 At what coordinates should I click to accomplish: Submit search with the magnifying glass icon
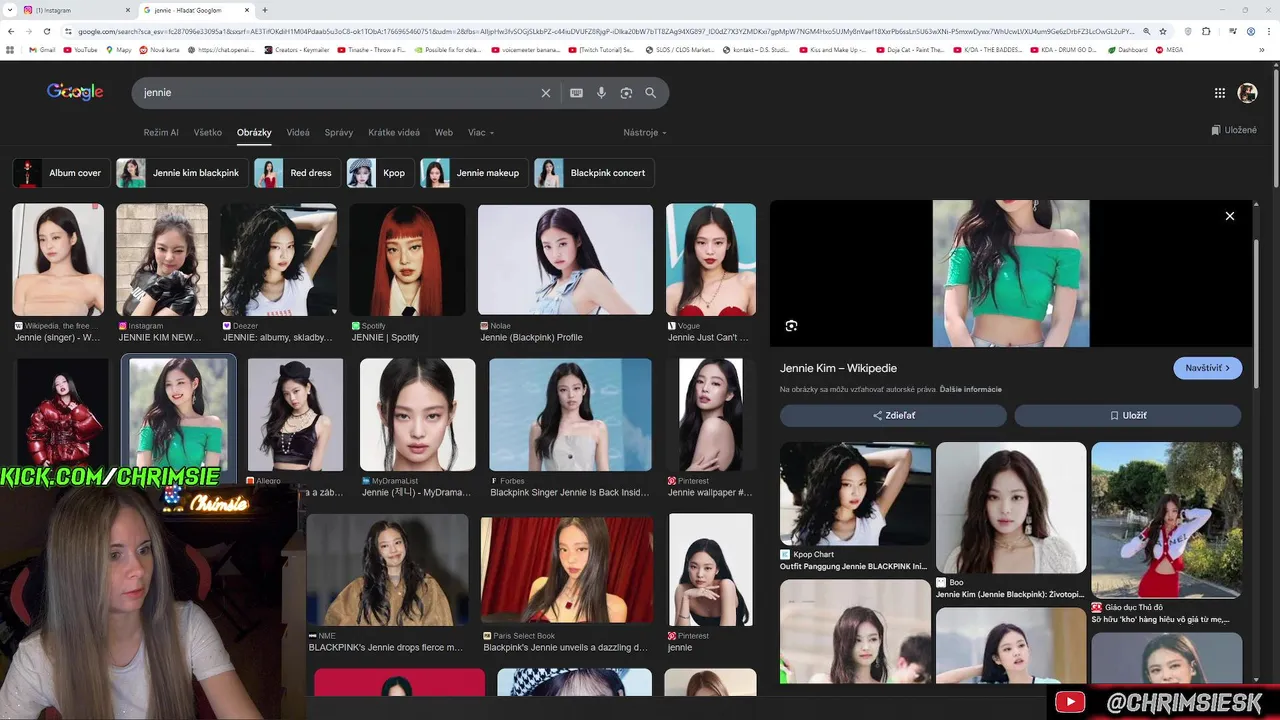pos(651,93)
